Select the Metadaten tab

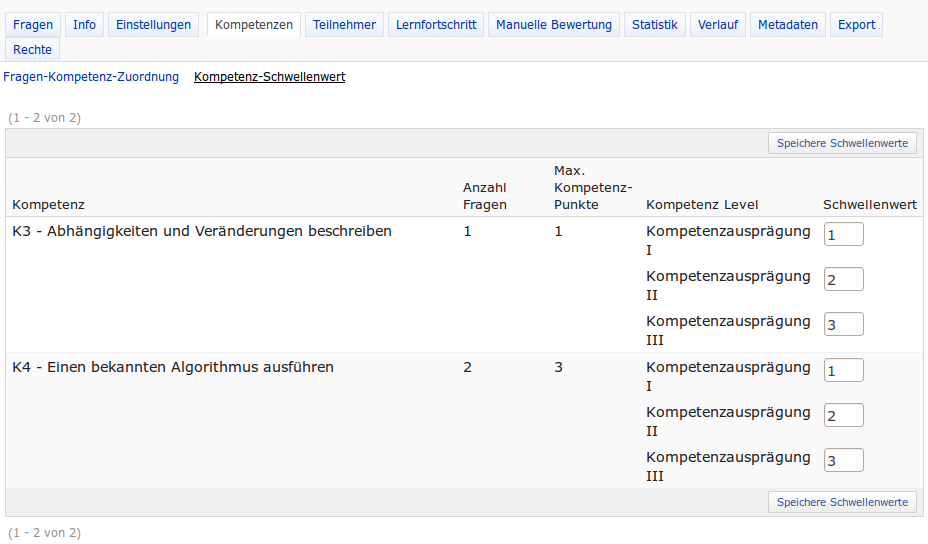pyautogui.click(x=787, y=25)
